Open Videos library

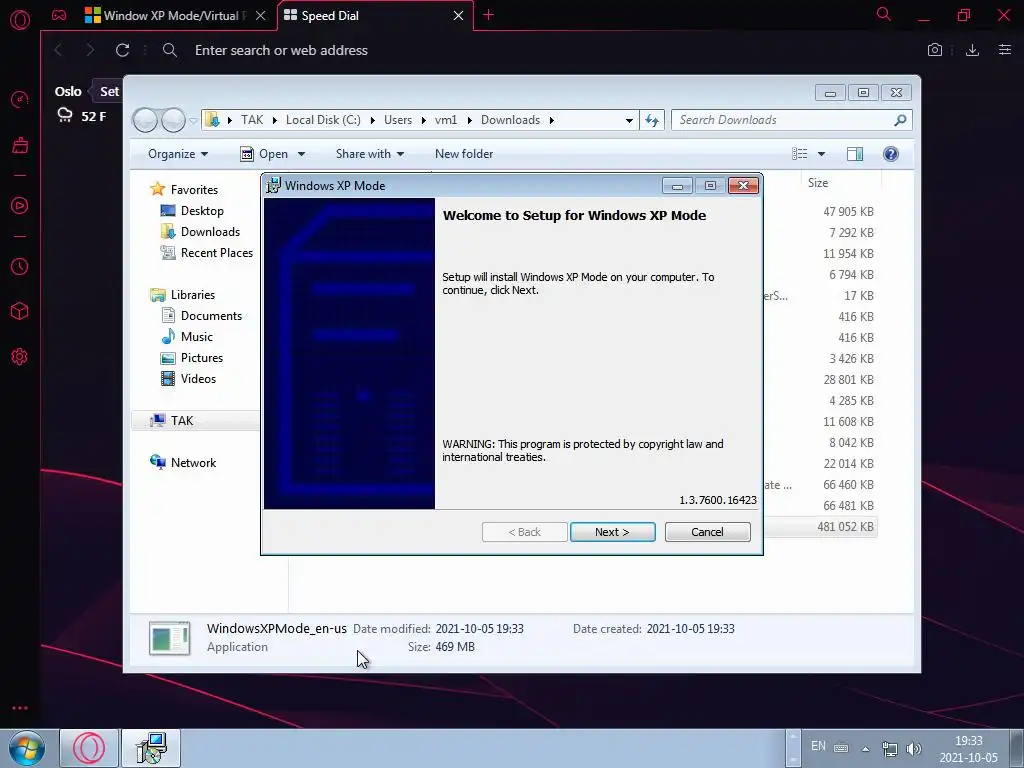[x=198, y=379]
